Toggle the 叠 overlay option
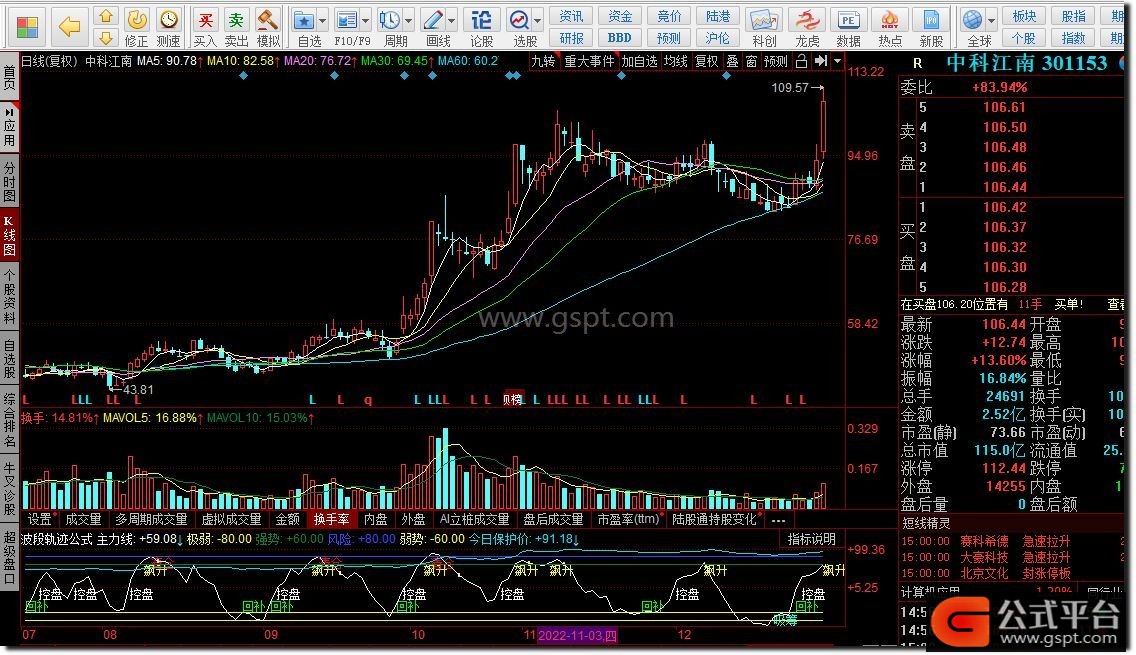Image resolution: width=1136 pixels, height=655 pixels. coord(732,62)
